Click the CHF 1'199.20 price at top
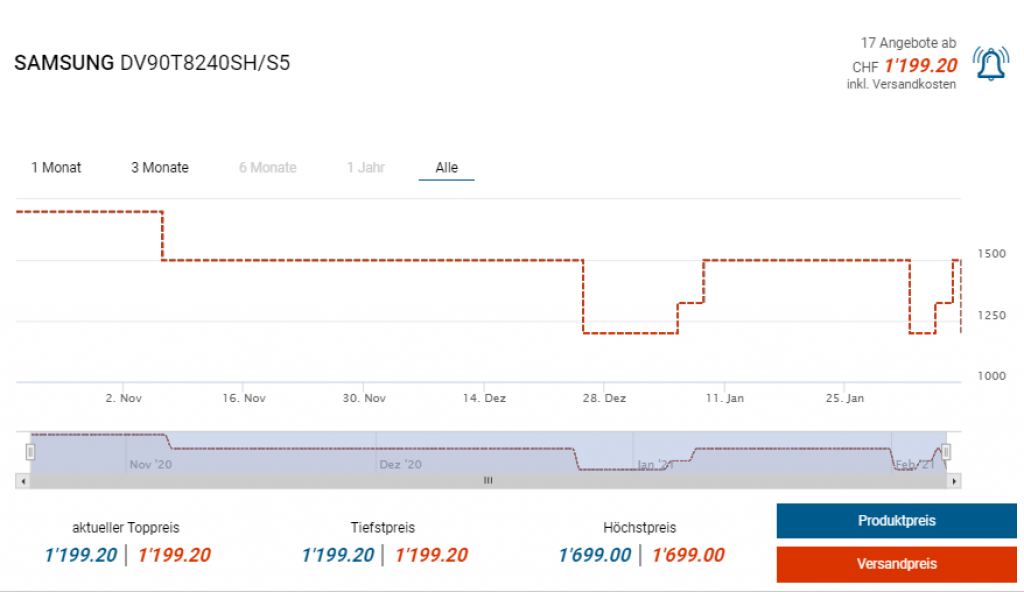 [920, 66]
